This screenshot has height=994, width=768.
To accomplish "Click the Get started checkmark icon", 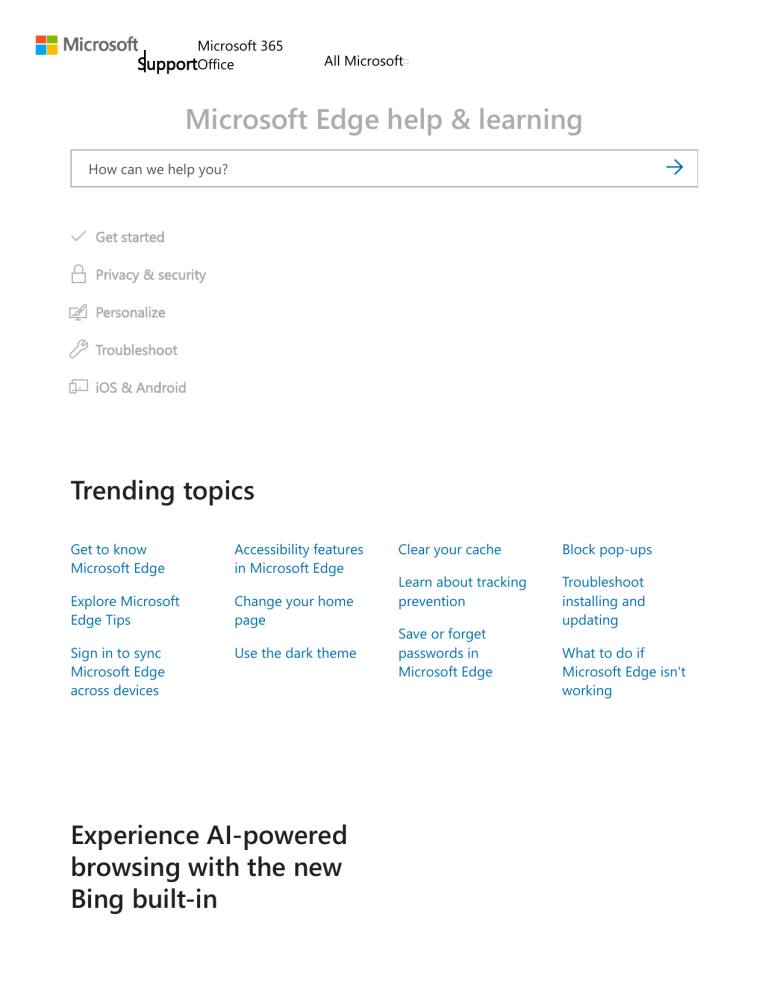I will (x=79, y=237).
